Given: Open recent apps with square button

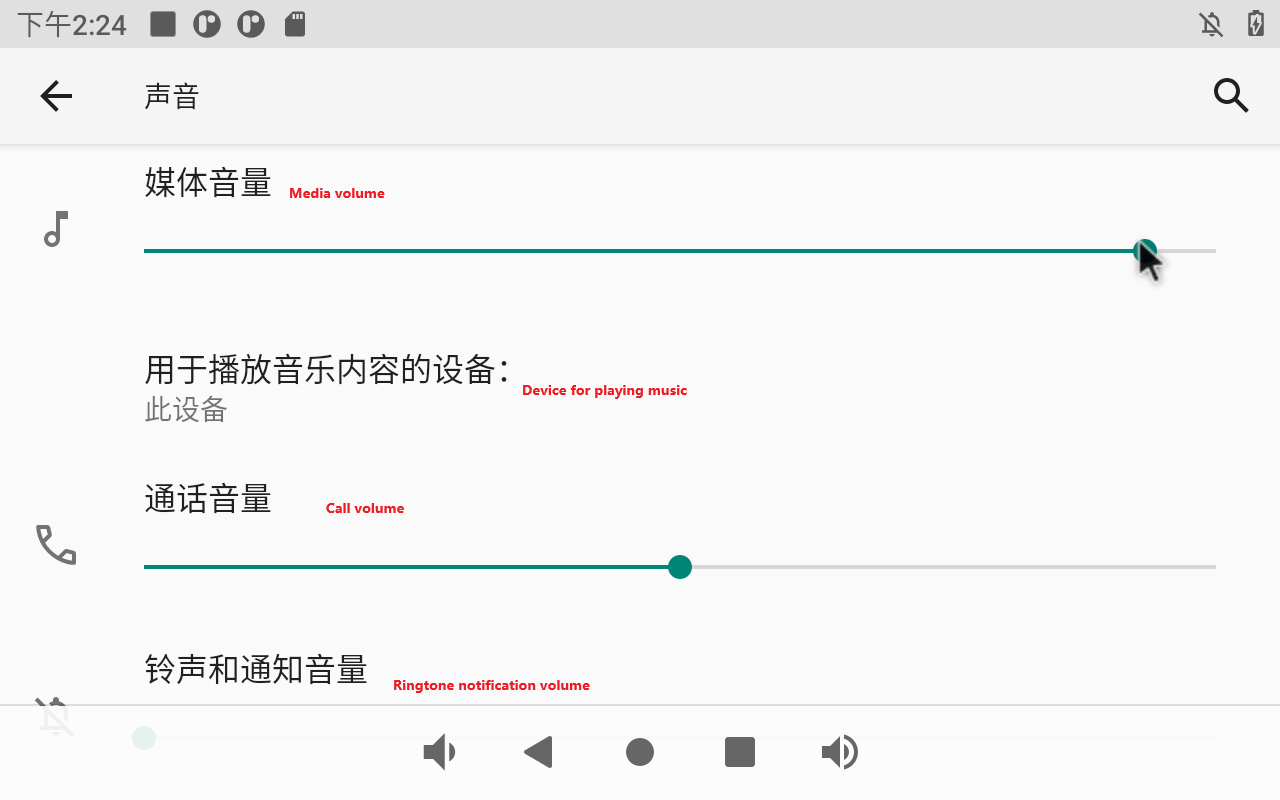Looking at the screenshot, I should point(740,752).
